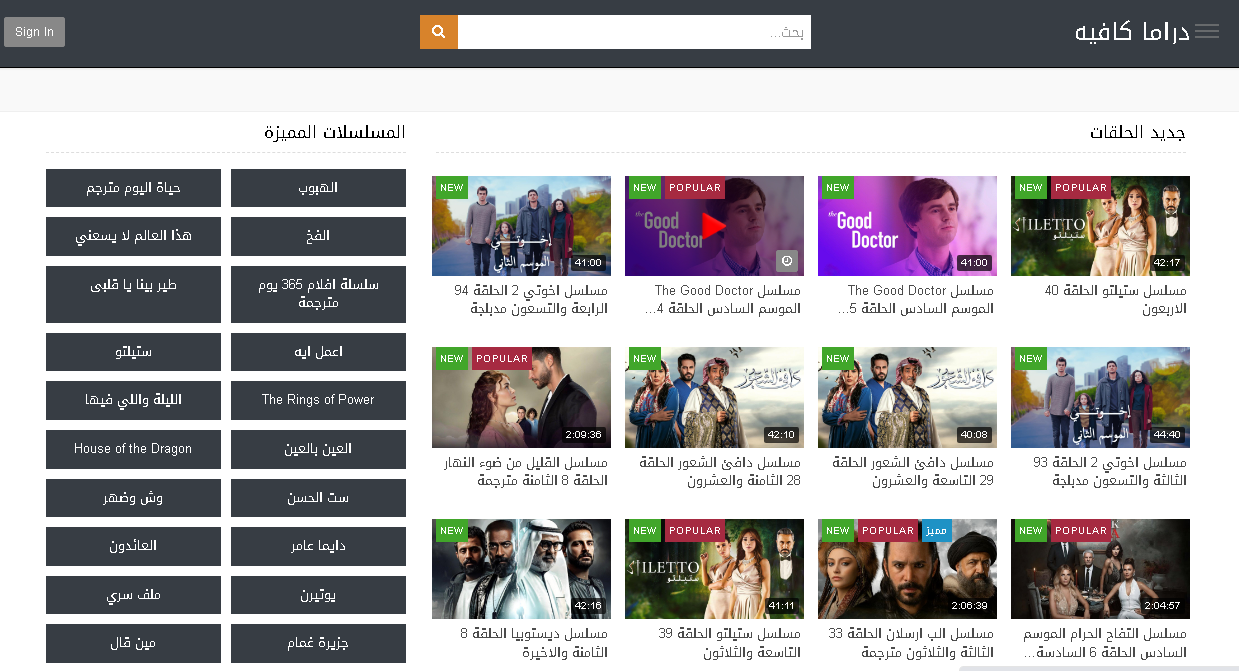Image resolution: width=1239 pixels, height=671 pixels.
Task: Open the Stiletto thumbnail with 41:11 duration
Action: tap(714, 569)
